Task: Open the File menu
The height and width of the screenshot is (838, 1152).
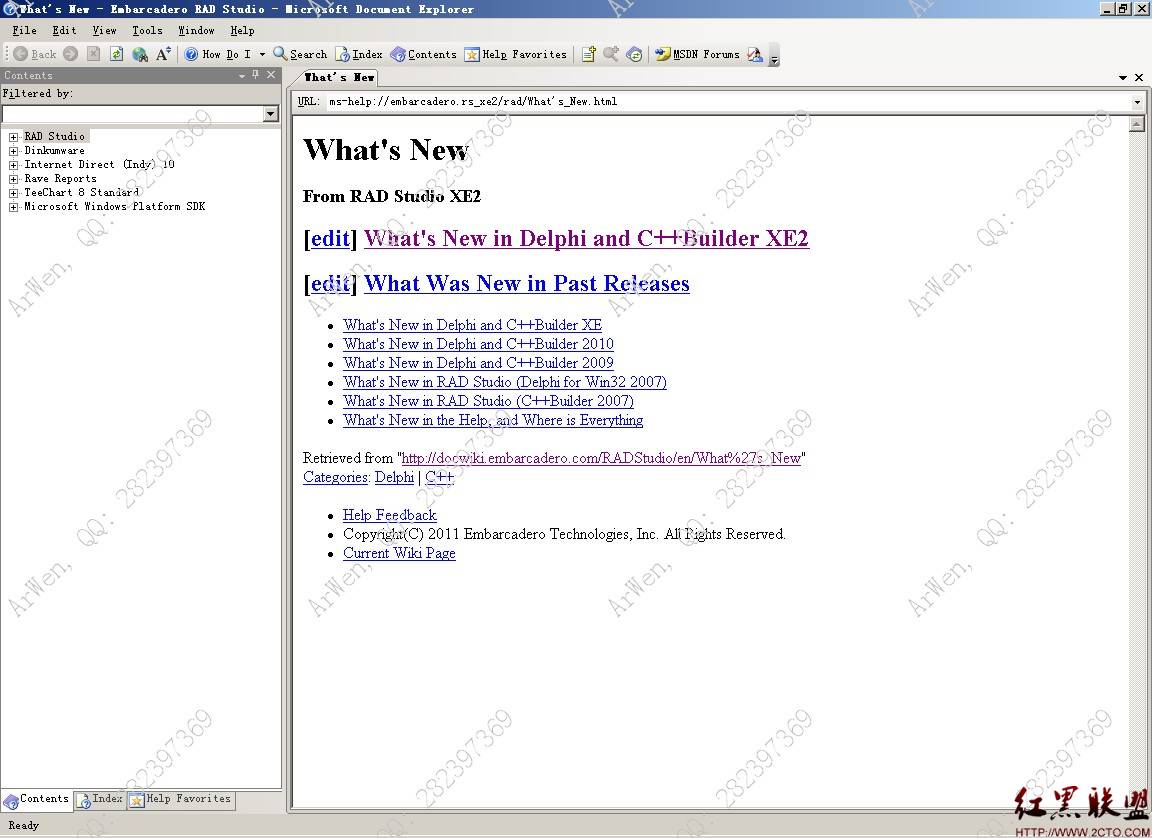Action: pos(24,30)
